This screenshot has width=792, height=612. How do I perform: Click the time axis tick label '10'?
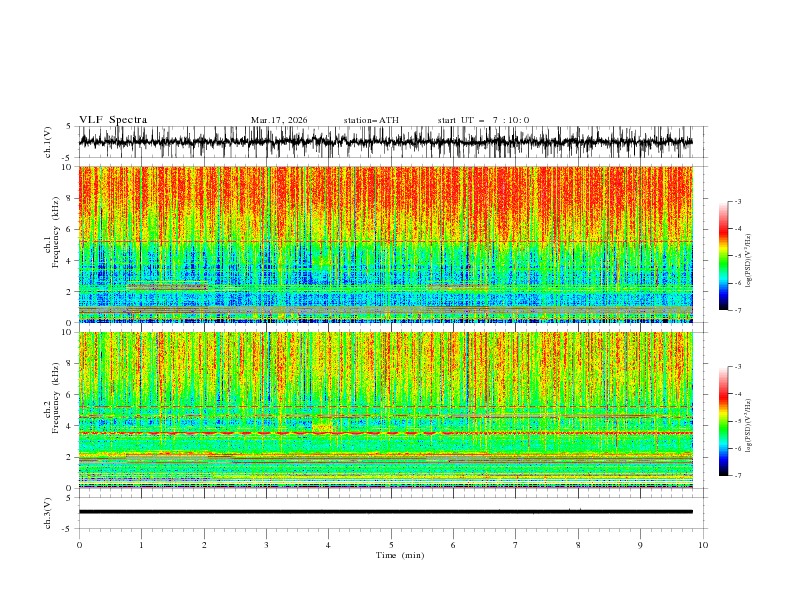(703, 545)
